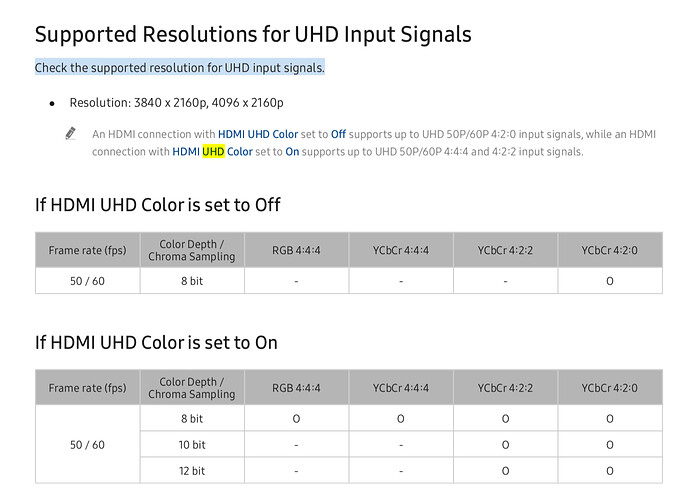Select the highlighted 'Check the supported resolution' sentence
This screenshot has height=499, width=690.
point(180,68)
